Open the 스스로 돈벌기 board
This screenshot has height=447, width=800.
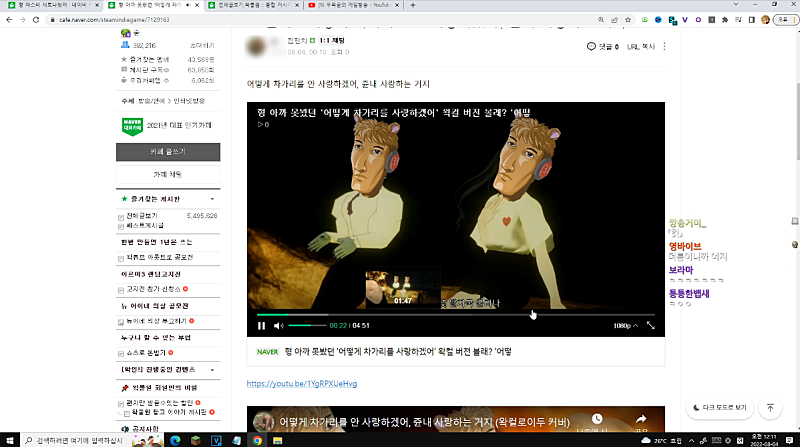coord(146,353)
